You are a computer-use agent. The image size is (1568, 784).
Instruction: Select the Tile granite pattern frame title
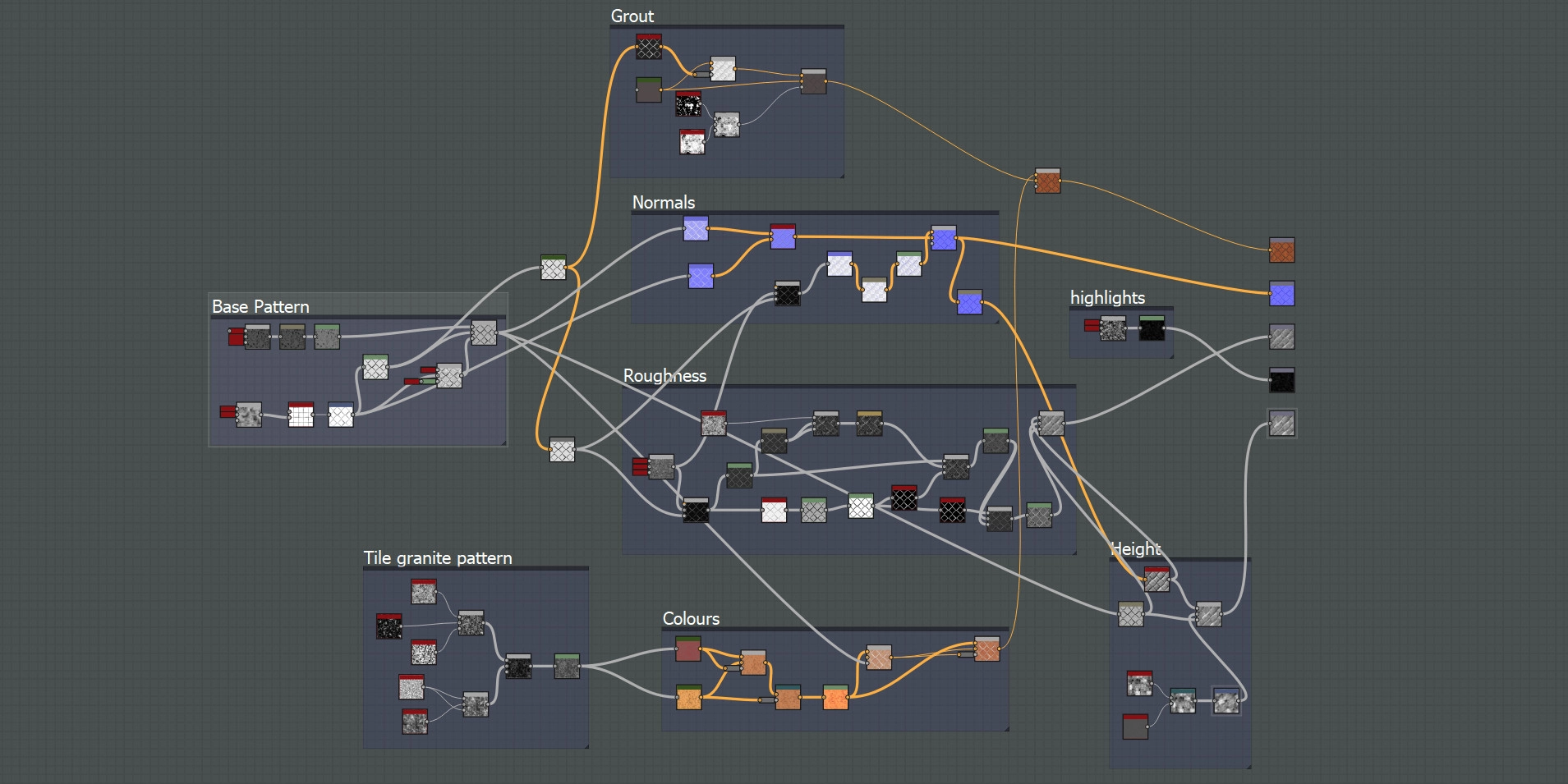[437, 558]
